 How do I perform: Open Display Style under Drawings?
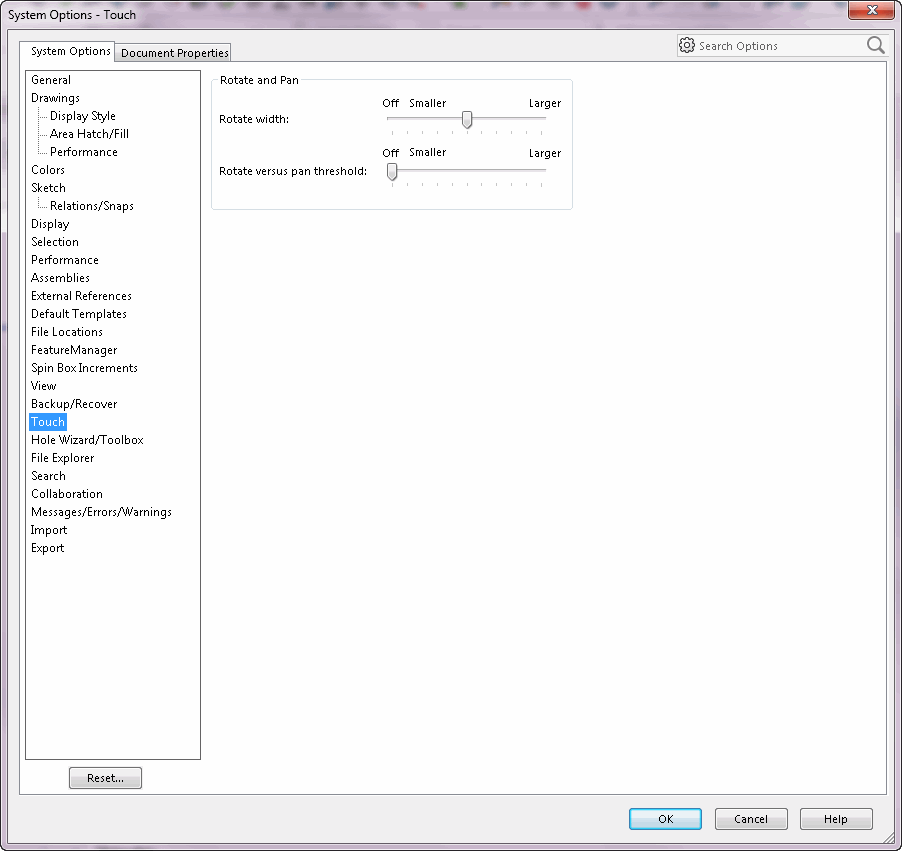[x=83, y=116]
